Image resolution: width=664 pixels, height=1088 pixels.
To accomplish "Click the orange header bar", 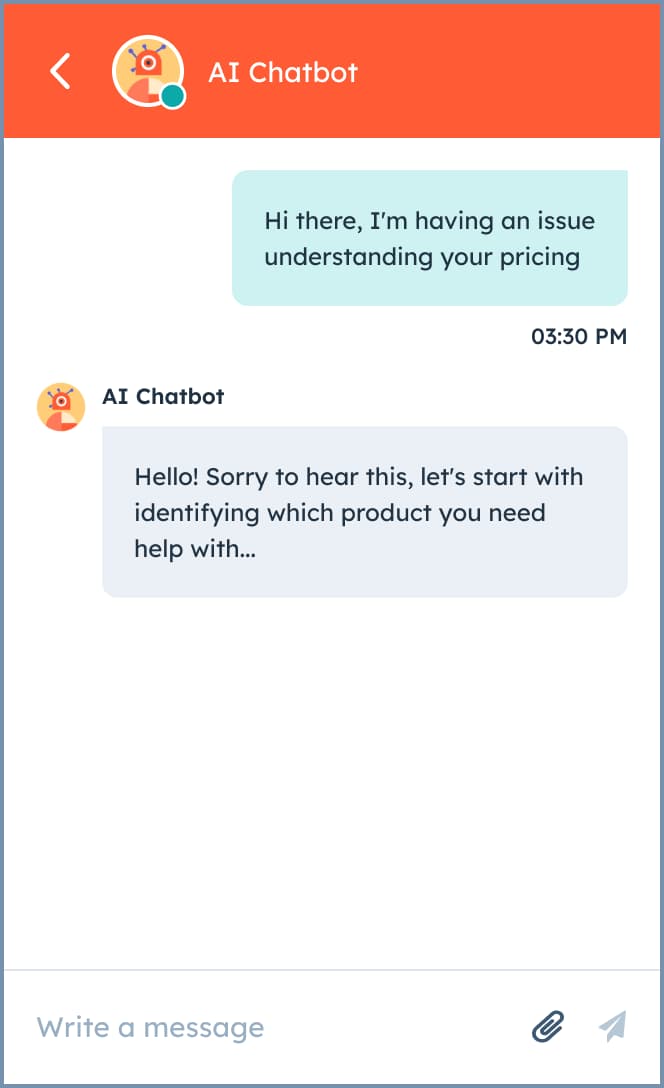I will click(x=450, y=71).
